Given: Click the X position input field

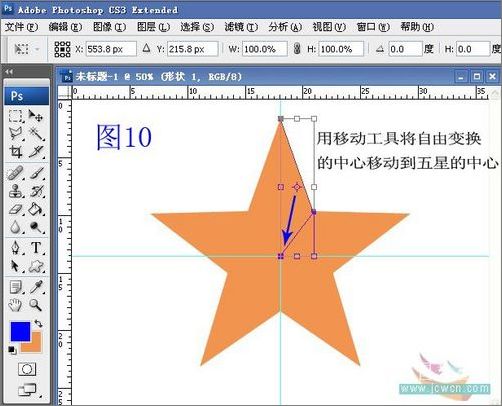Looking at the screenshot, I should click(111, 49).
